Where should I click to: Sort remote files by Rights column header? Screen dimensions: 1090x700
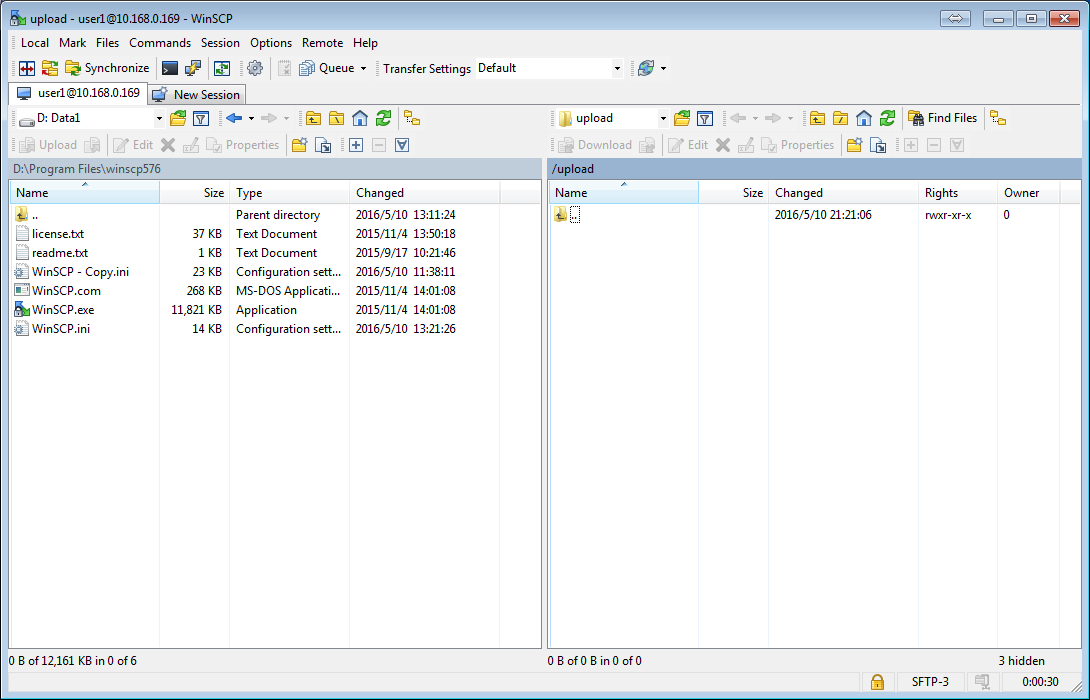click(x=958, y=193)
